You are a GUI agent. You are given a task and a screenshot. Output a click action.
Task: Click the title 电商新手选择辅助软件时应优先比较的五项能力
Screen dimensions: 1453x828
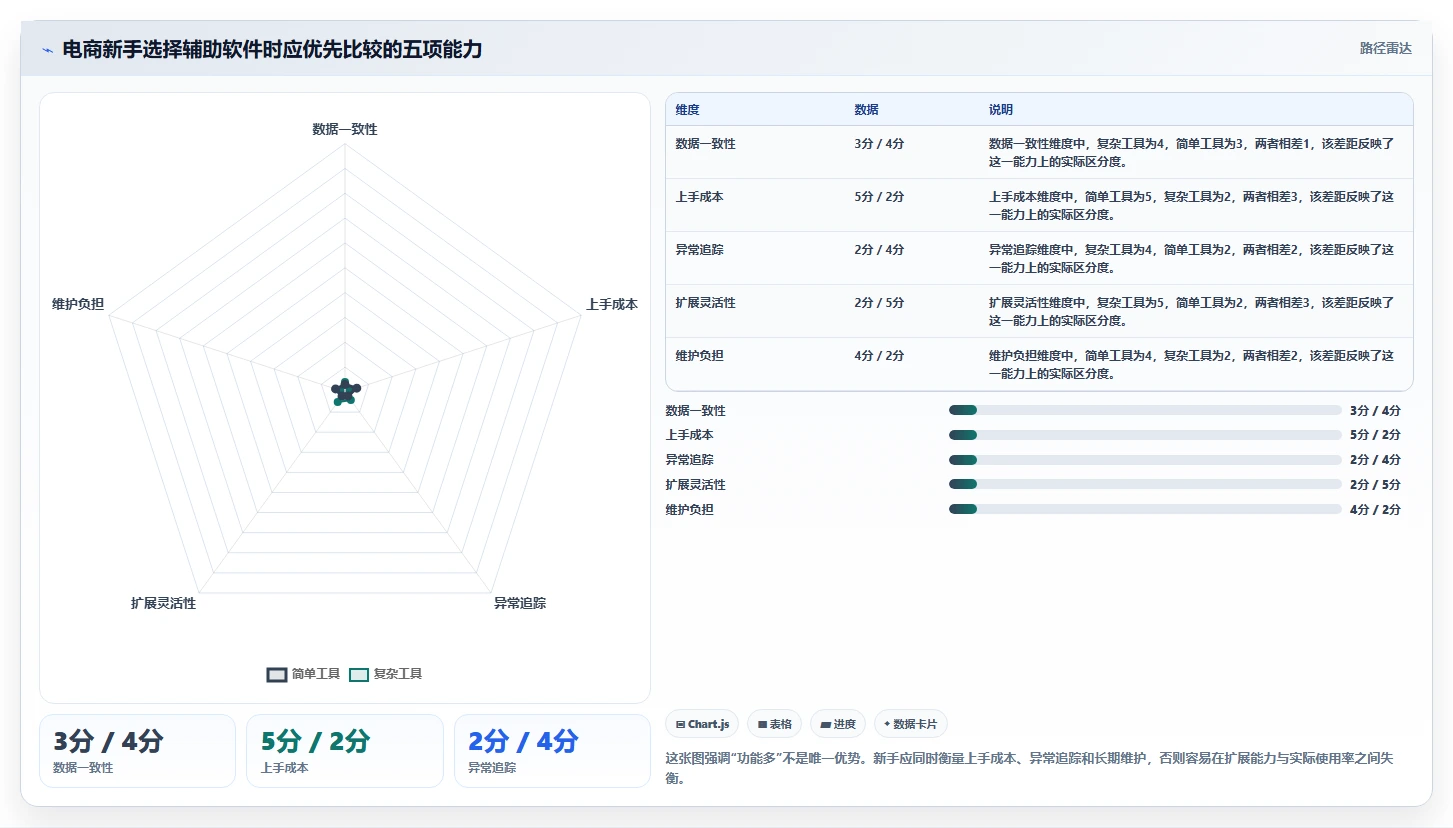272,49
